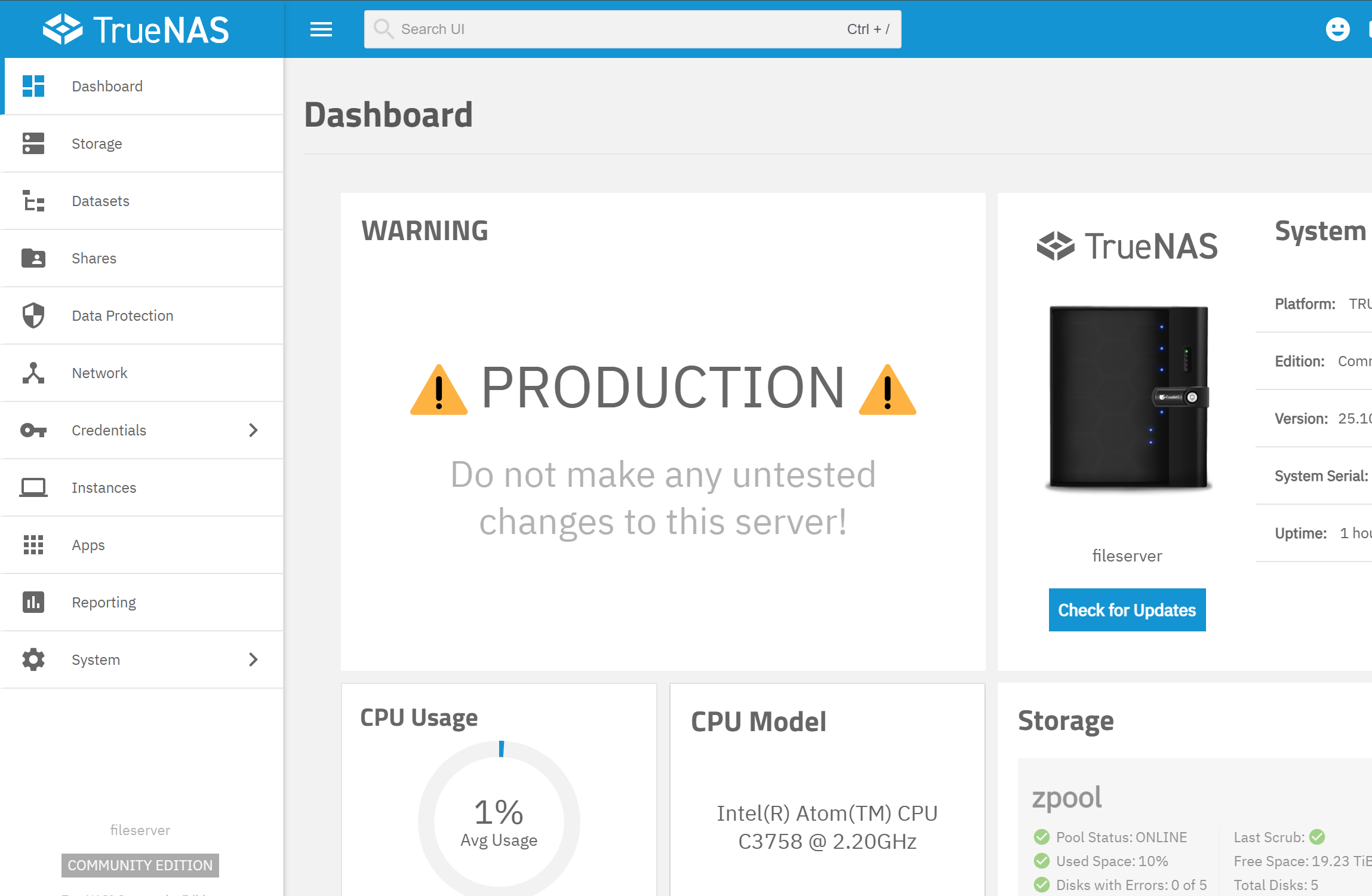Open Storage via its sidebar icon
The image size is (1372, 896).
(33, 143)
